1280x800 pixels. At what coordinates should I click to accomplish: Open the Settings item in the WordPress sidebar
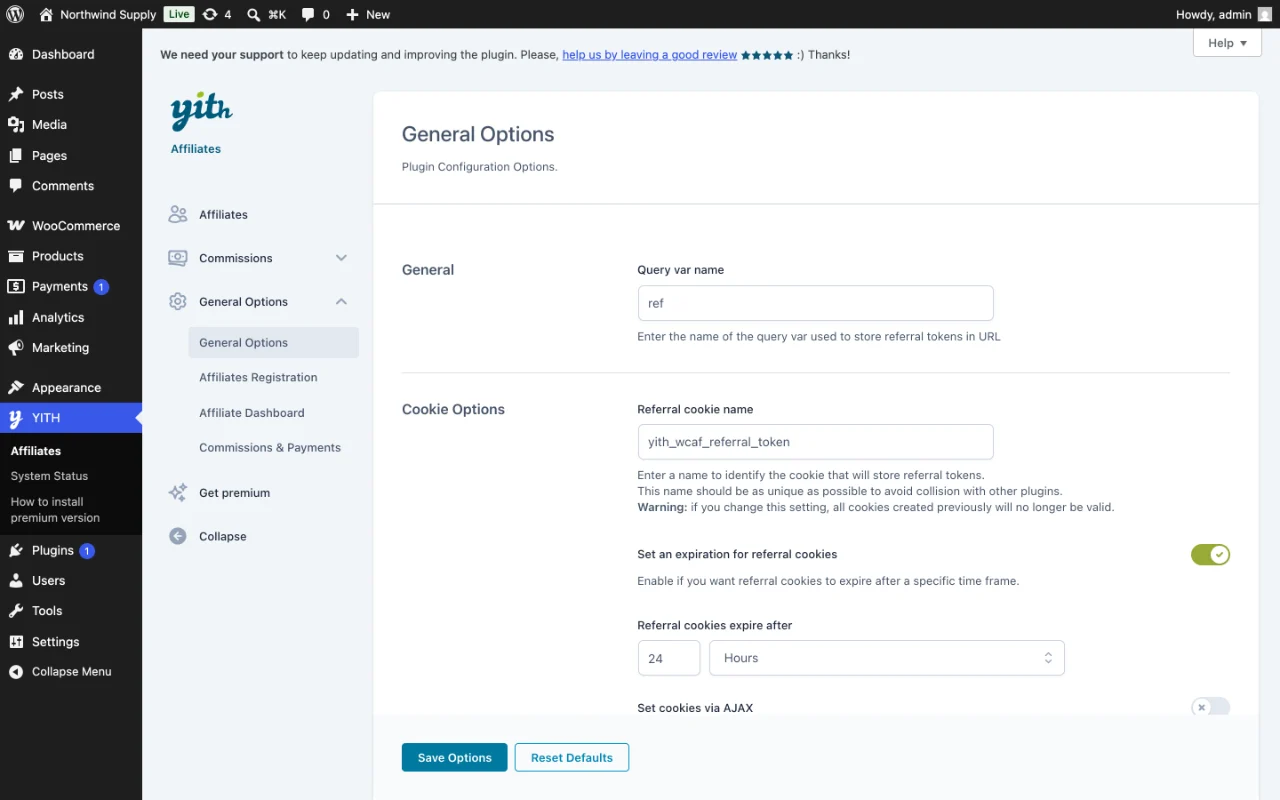pos(71,641)
